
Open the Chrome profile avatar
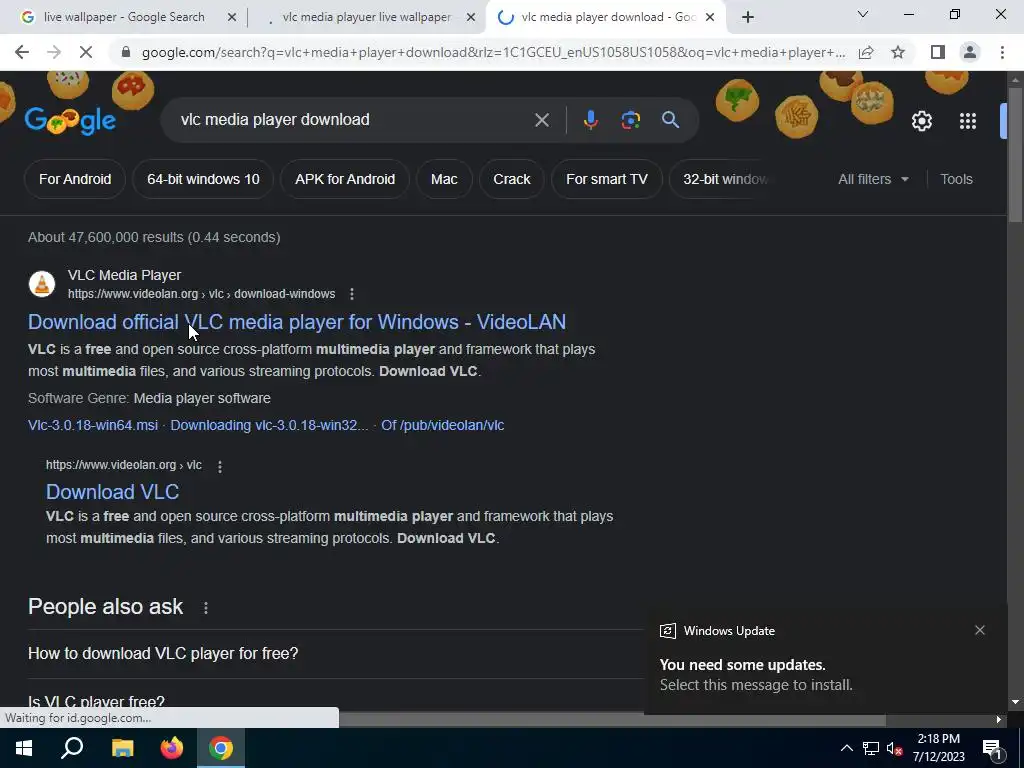(970, 52)
